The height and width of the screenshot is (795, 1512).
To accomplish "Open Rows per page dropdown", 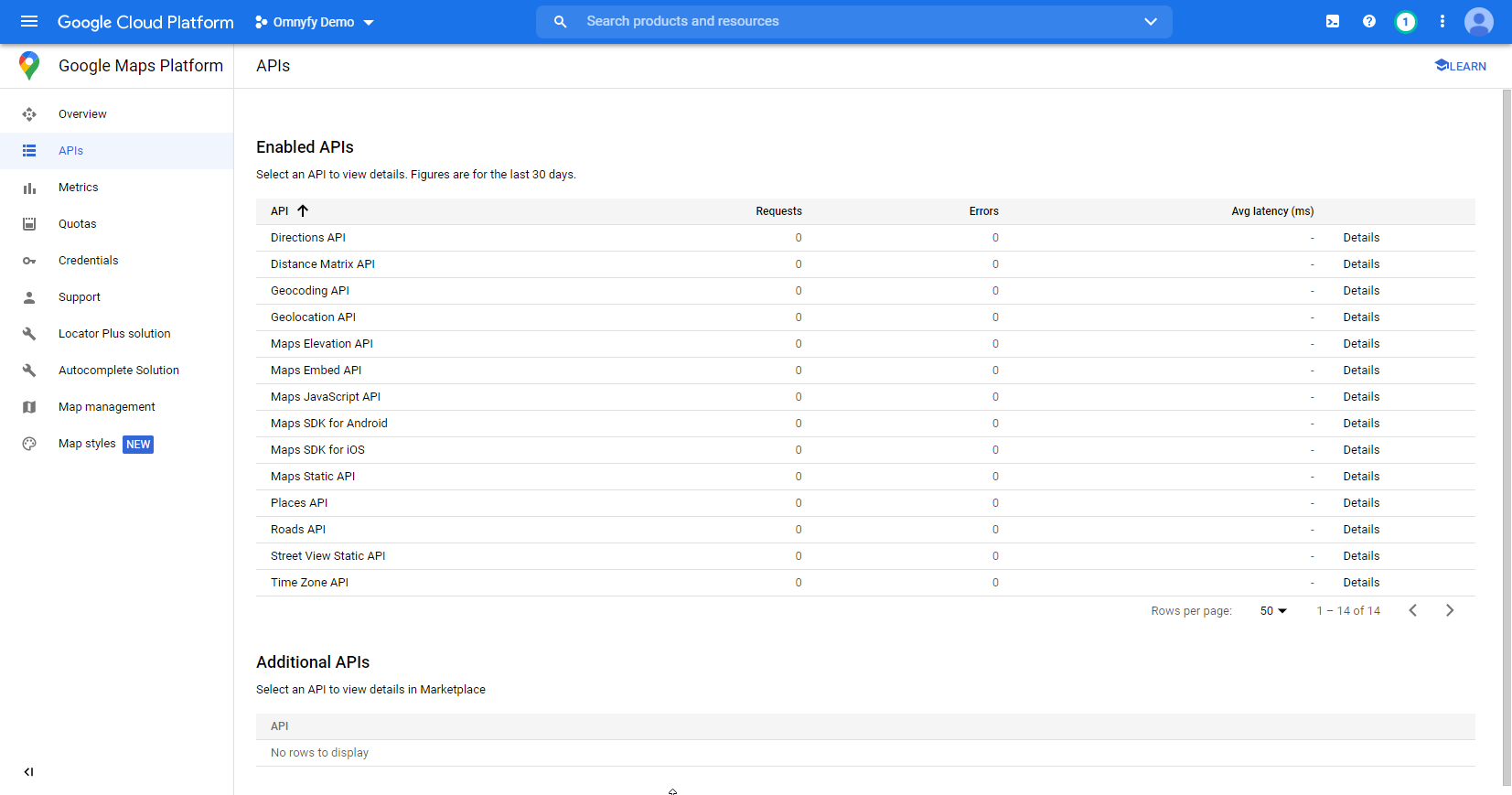I will point(1273,610).
